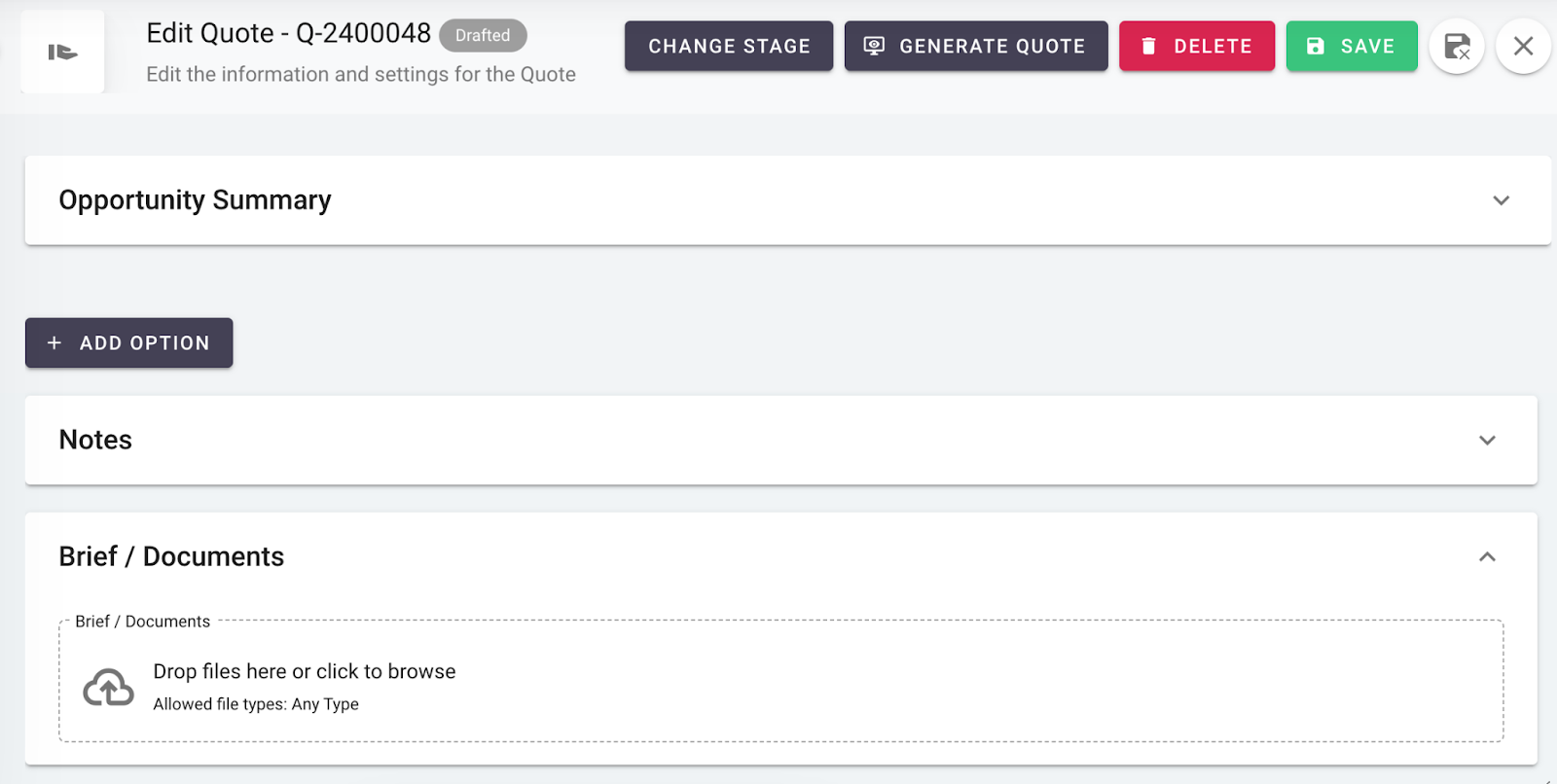Click the ADD OPTION text label
This screenshot has height=784, width=1557.
[145, 343]
